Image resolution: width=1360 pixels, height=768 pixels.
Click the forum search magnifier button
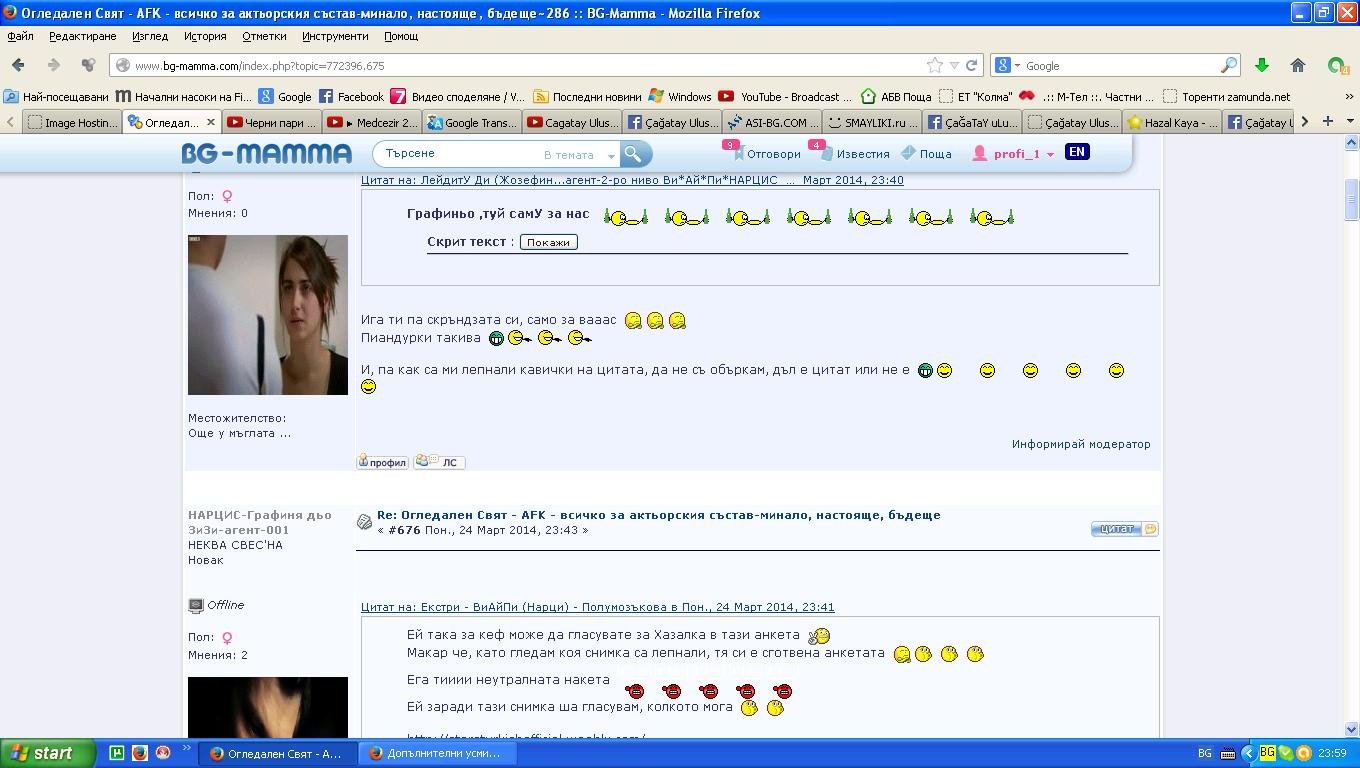pyautogui.click(x=633, y=154)
